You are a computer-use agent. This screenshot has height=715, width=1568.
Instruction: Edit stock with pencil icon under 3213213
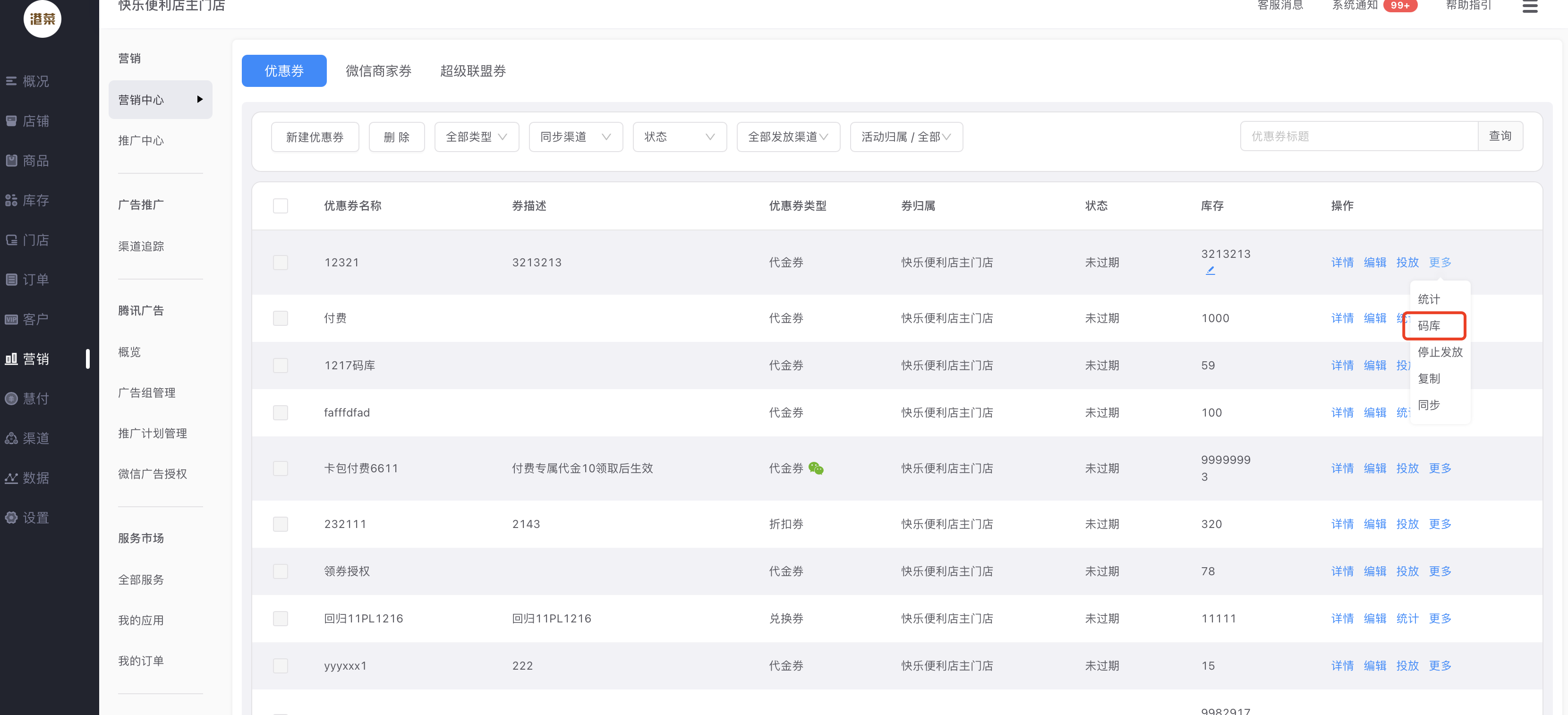pyautogui.click(x=1210, y=270)
